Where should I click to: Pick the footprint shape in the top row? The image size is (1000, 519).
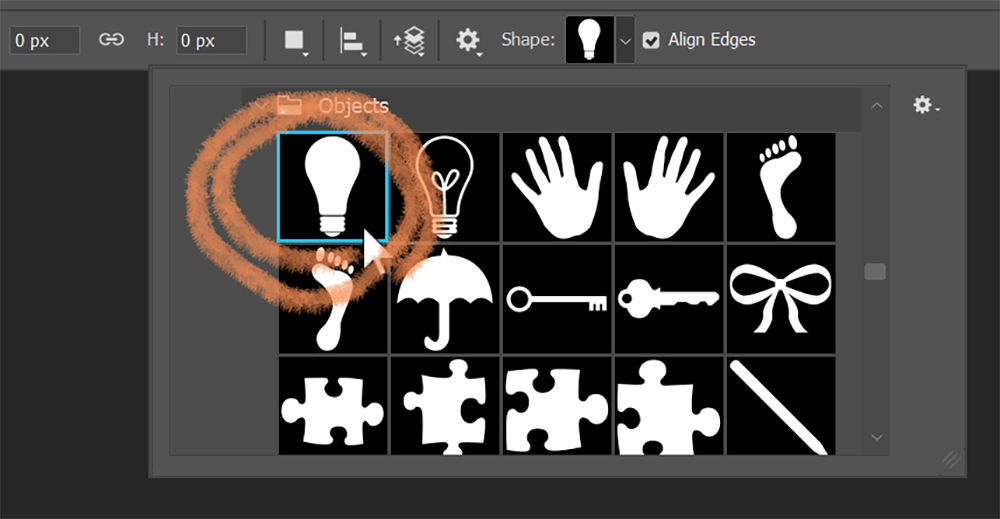pyautogui.click(x=781, y=187)
